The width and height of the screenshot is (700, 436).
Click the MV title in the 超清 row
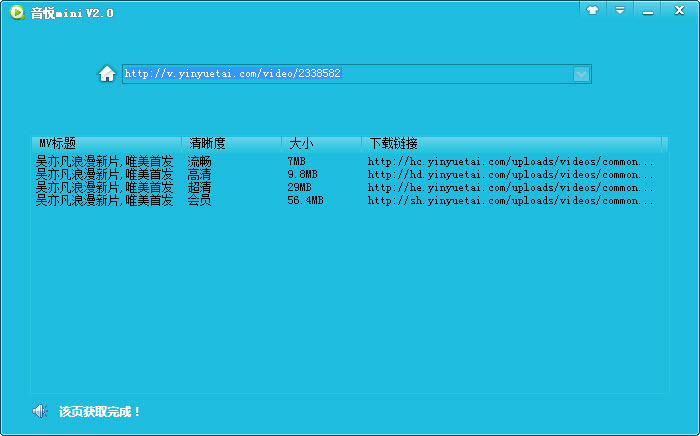click(x=104, y=187)
